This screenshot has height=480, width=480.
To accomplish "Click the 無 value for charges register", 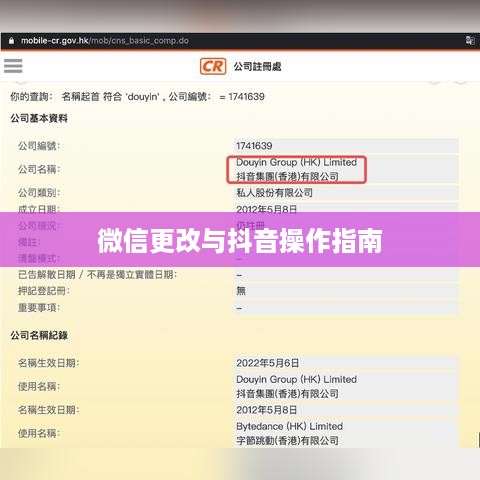I will tap(241, 291).
